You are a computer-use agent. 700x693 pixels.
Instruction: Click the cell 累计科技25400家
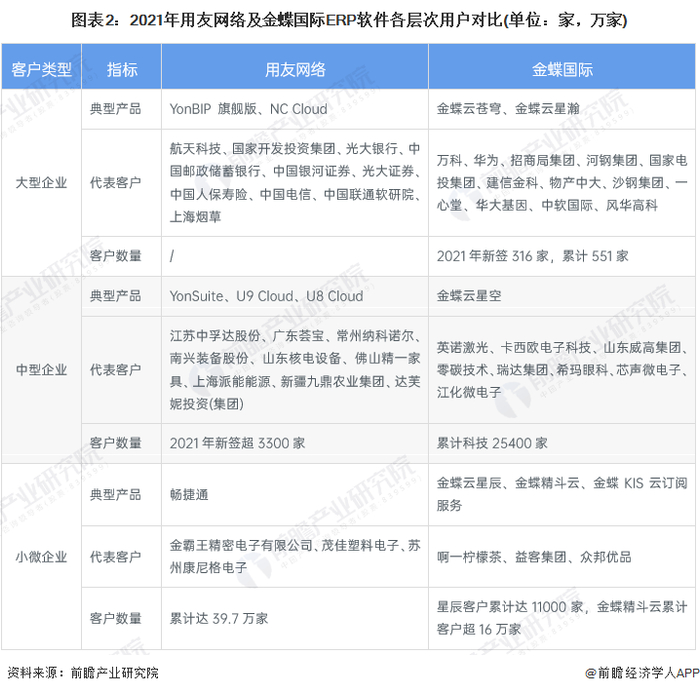(562, 443)
